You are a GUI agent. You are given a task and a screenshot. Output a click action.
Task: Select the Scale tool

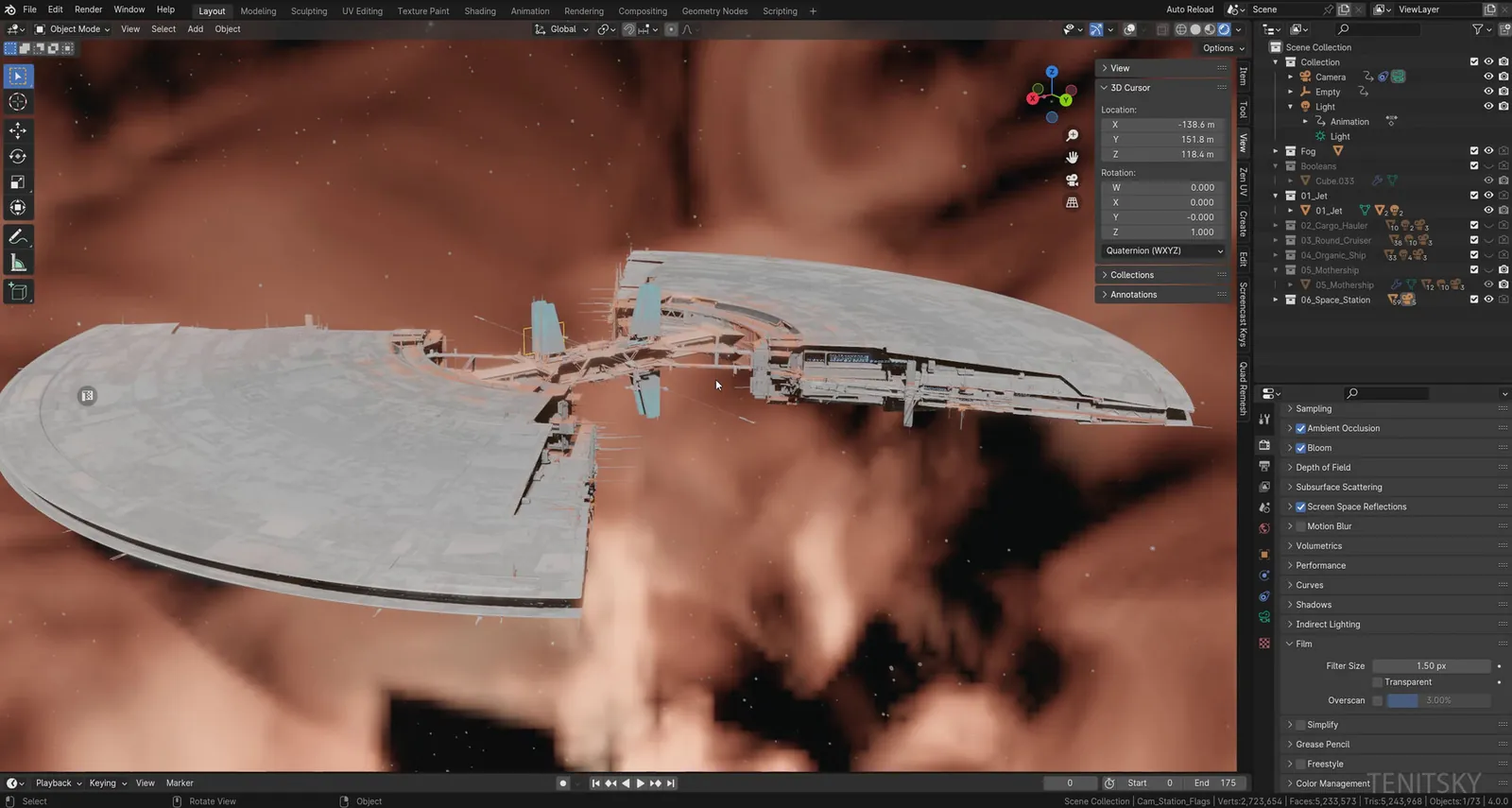click(18, 181)
